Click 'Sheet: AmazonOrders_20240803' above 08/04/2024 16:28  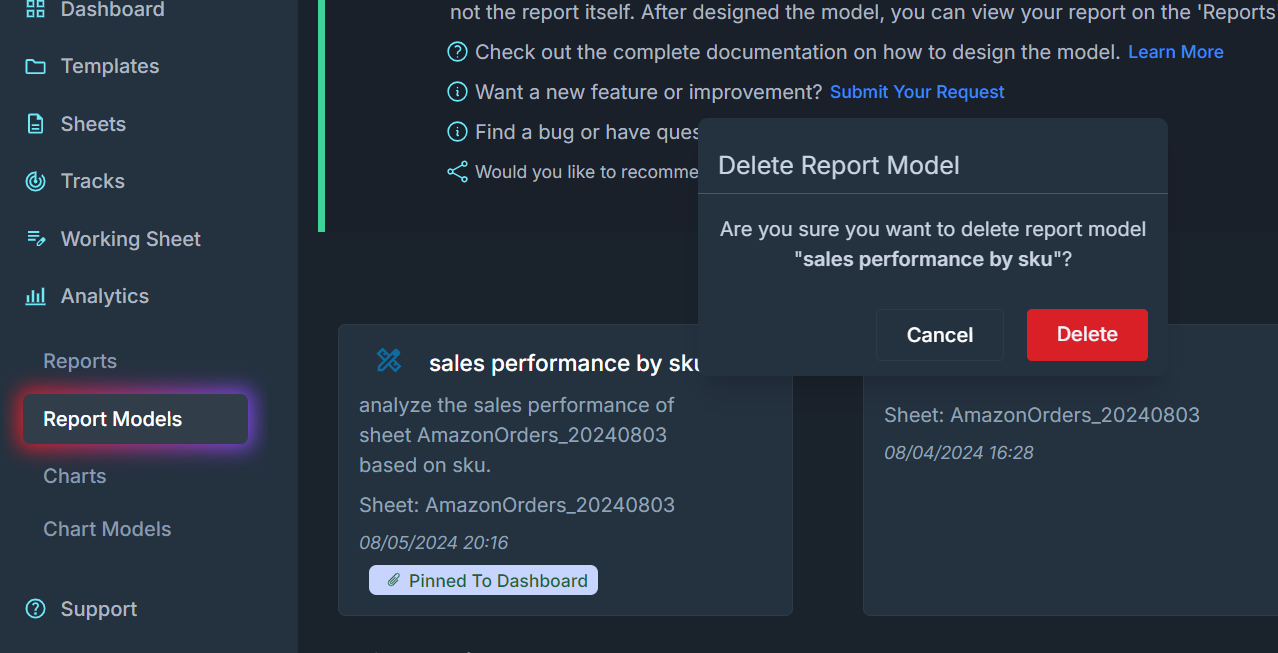tap(1042, 415)
